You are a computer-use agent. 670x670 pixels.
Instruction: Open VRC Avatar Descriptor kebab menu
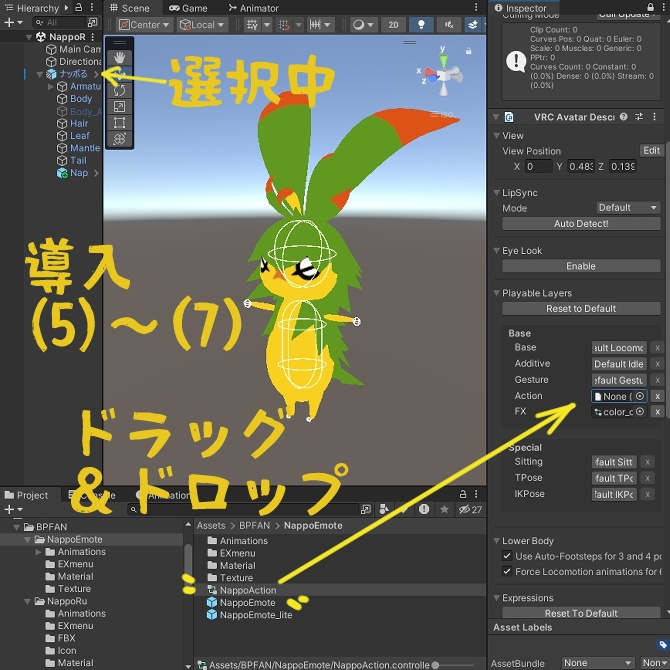654,117
